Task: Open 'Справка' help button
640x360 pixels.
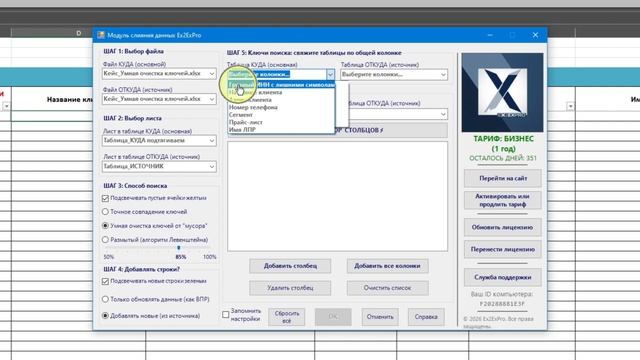Action: (x=426, y=317)
